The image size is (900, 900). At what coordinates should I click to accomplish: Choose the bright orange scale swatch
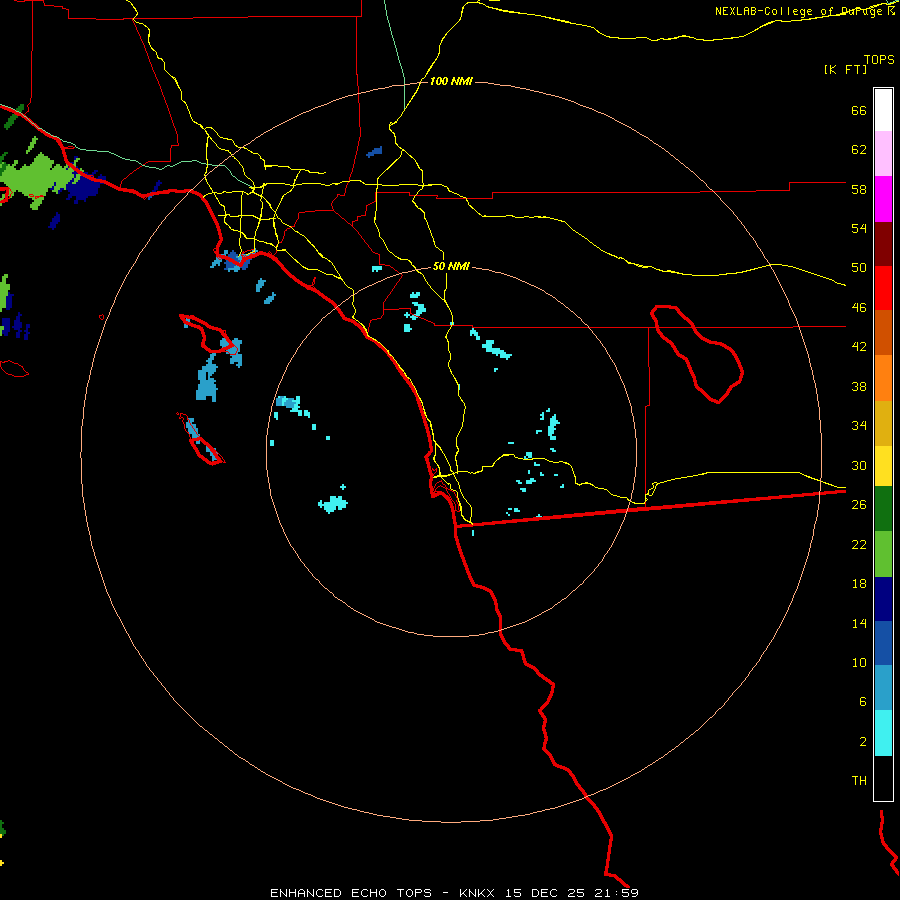pyautogui.click(x=883, y=378)
